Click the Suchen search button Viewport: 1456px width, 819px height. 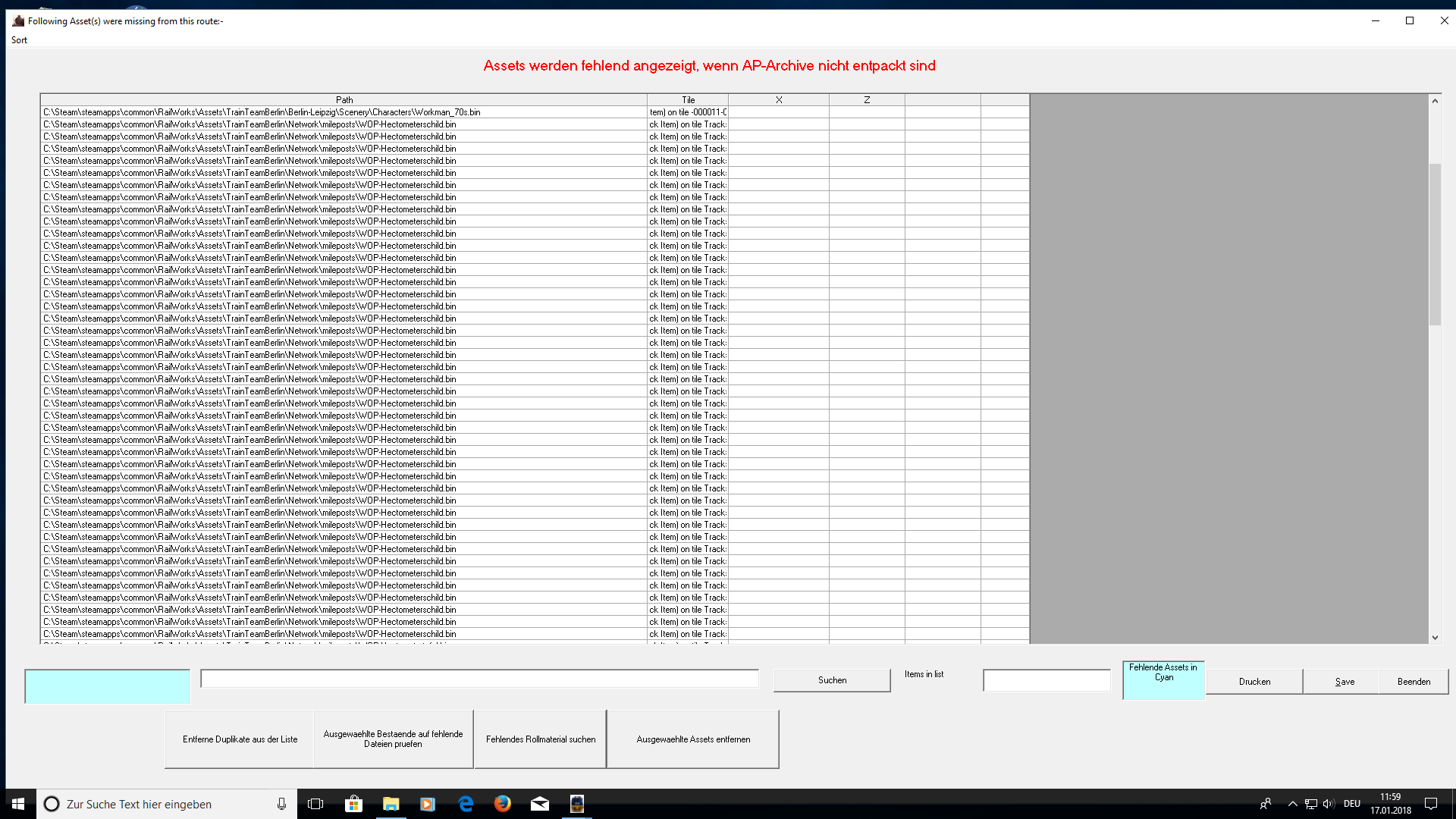pos(832,680)
